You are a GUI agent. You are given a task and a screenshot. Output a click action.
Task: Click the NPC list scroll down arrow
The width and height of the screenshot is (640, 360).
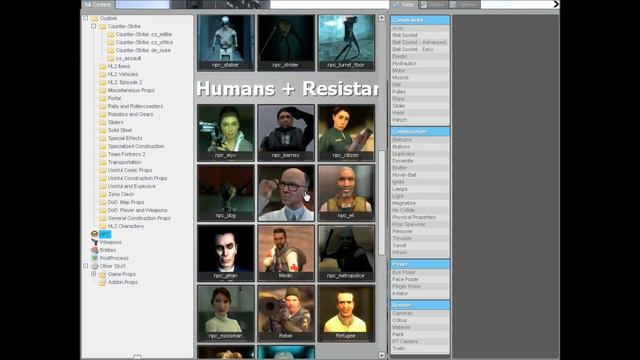click(382, 355)
